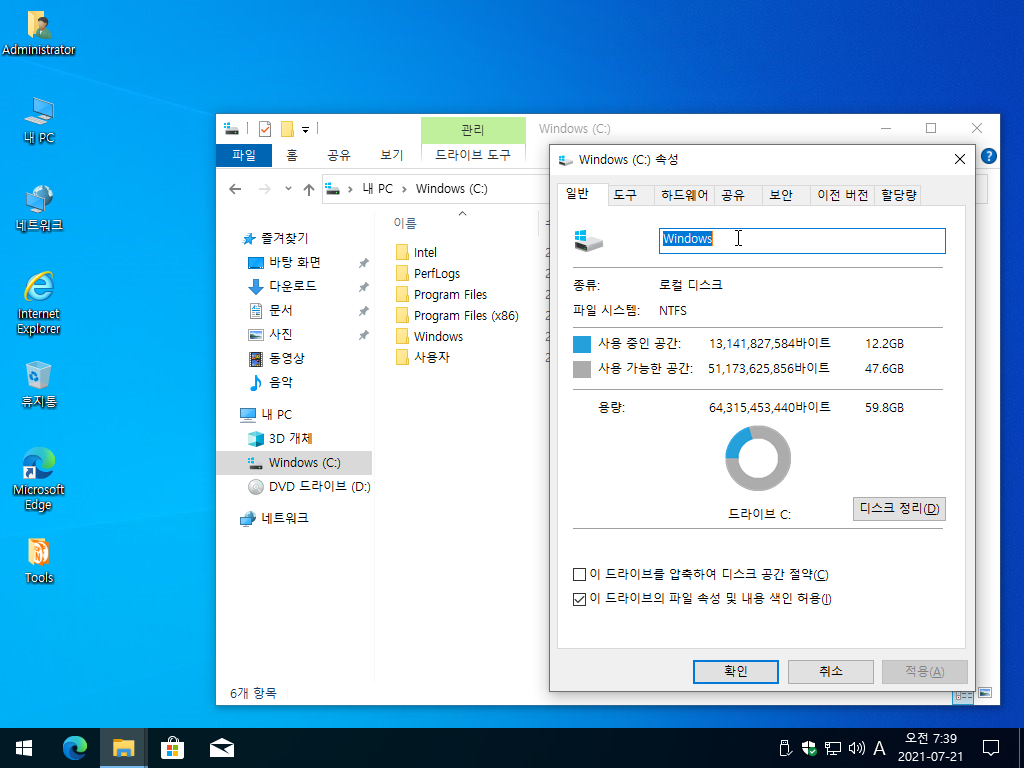
Task: Click the drive usage donut chart
Action: click(758, 458)
